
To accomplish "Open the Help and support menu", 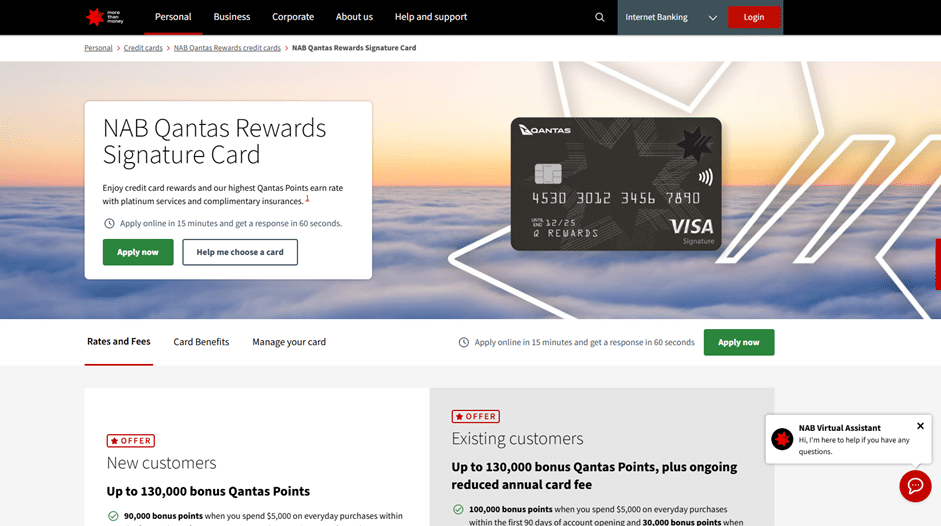I will tap(431, 17).
